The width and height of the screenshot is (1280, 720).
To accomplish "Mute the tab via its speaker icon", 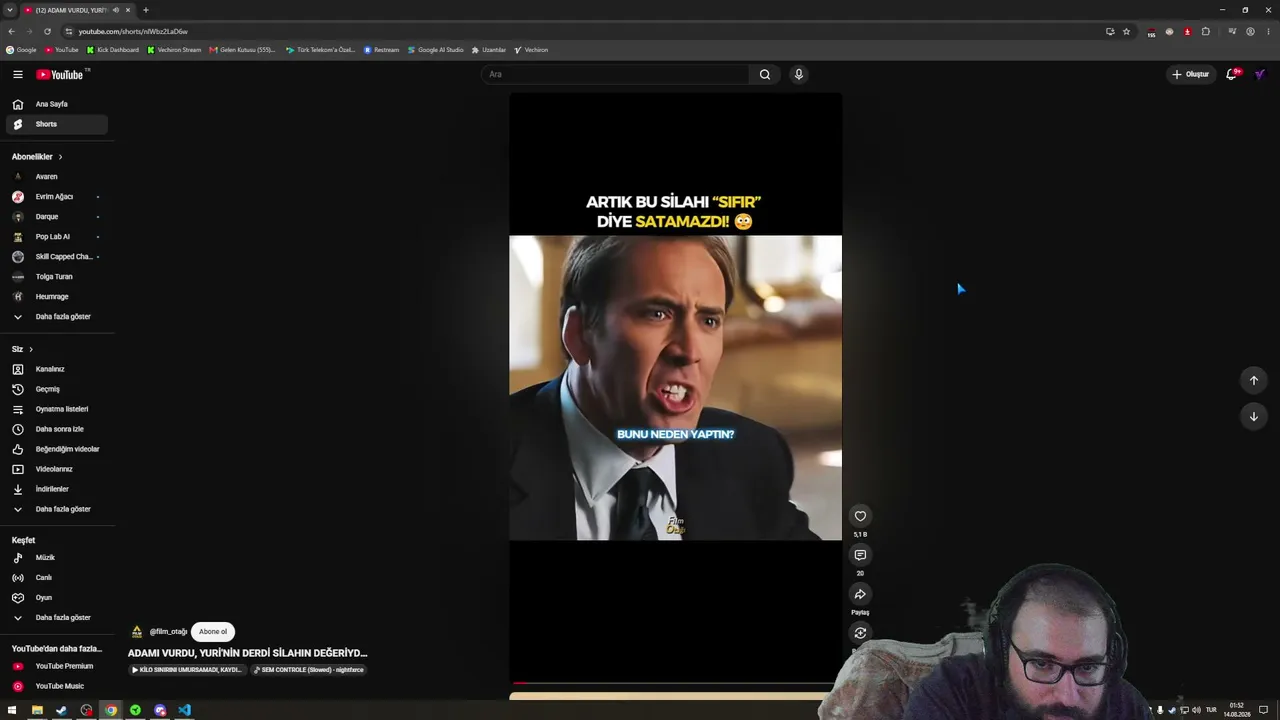I will pyautogui.click(x=115, y=10).
